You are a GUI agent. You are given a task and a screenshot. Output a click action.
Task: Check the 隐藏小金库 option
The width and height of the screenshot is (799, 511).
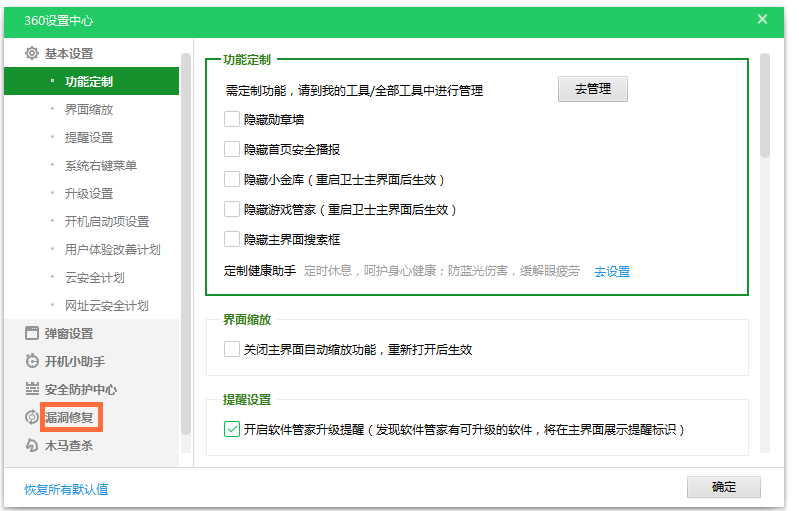232,179
